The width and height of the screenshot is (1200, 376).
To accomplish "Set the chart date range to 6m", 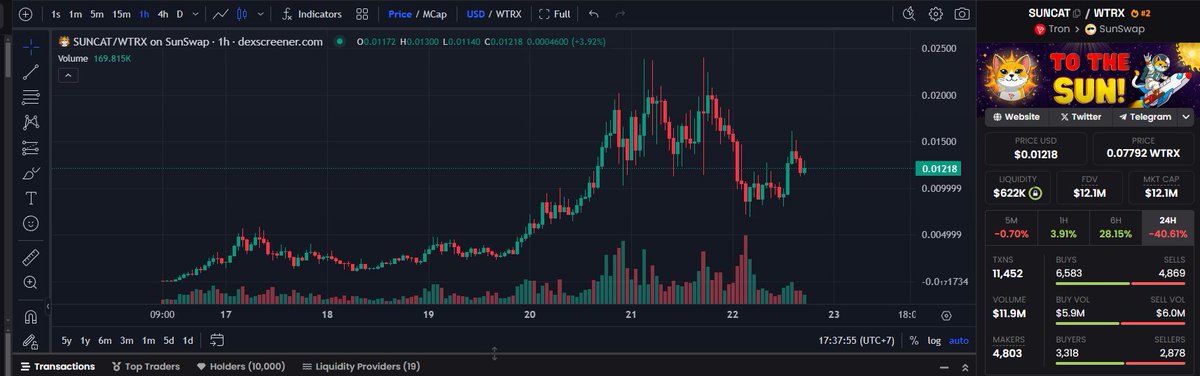I will [104, 341].
